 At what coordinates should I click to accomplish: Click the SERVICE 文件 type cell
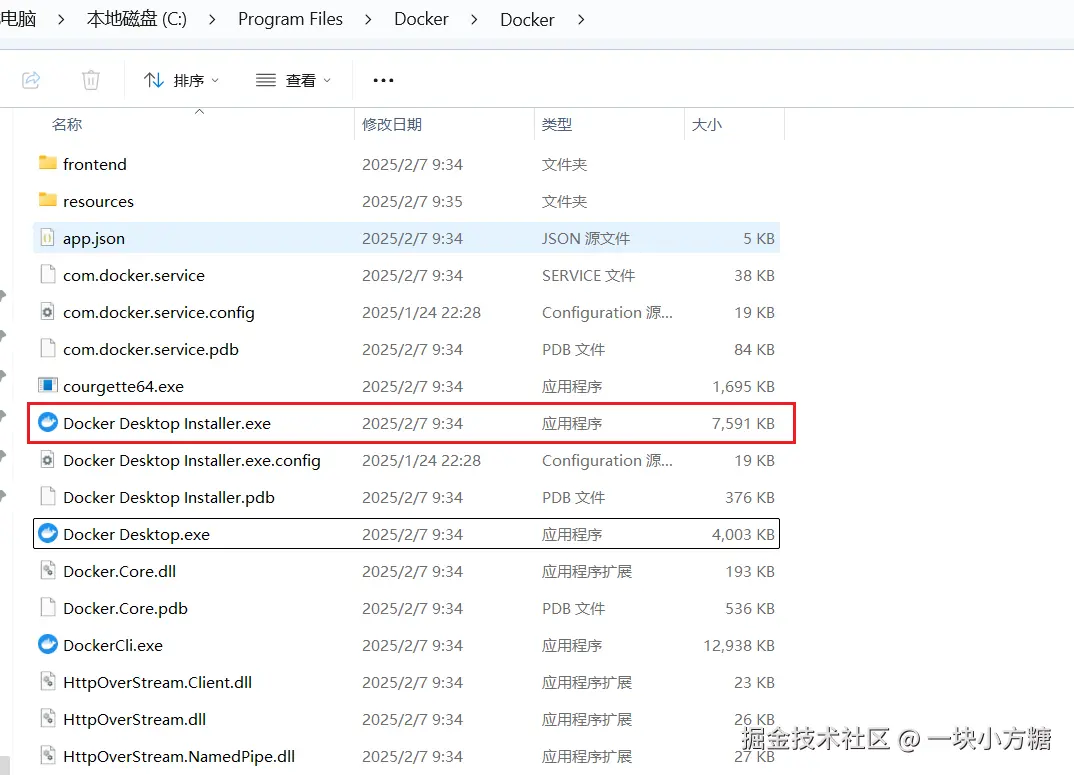pyautogui.click(x=588, y=275)
